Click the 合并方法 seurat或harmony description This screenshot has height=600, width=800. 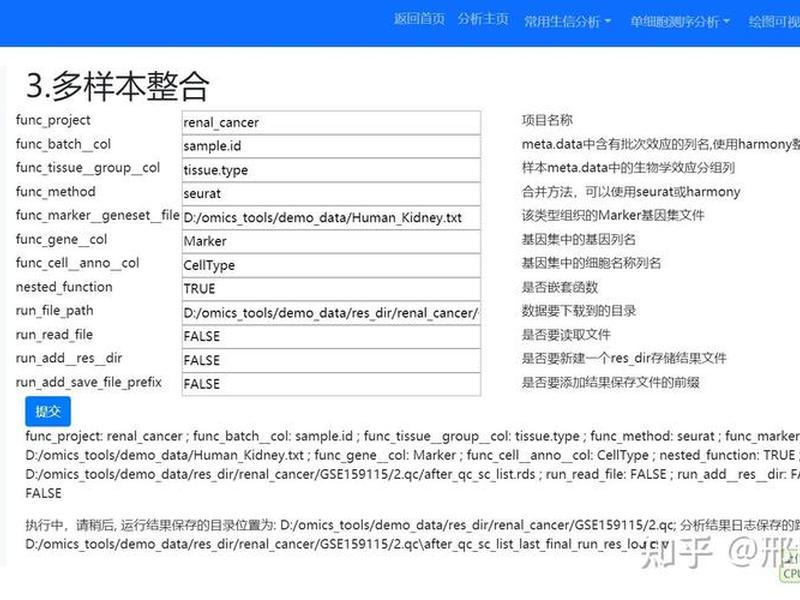point(631,192)
